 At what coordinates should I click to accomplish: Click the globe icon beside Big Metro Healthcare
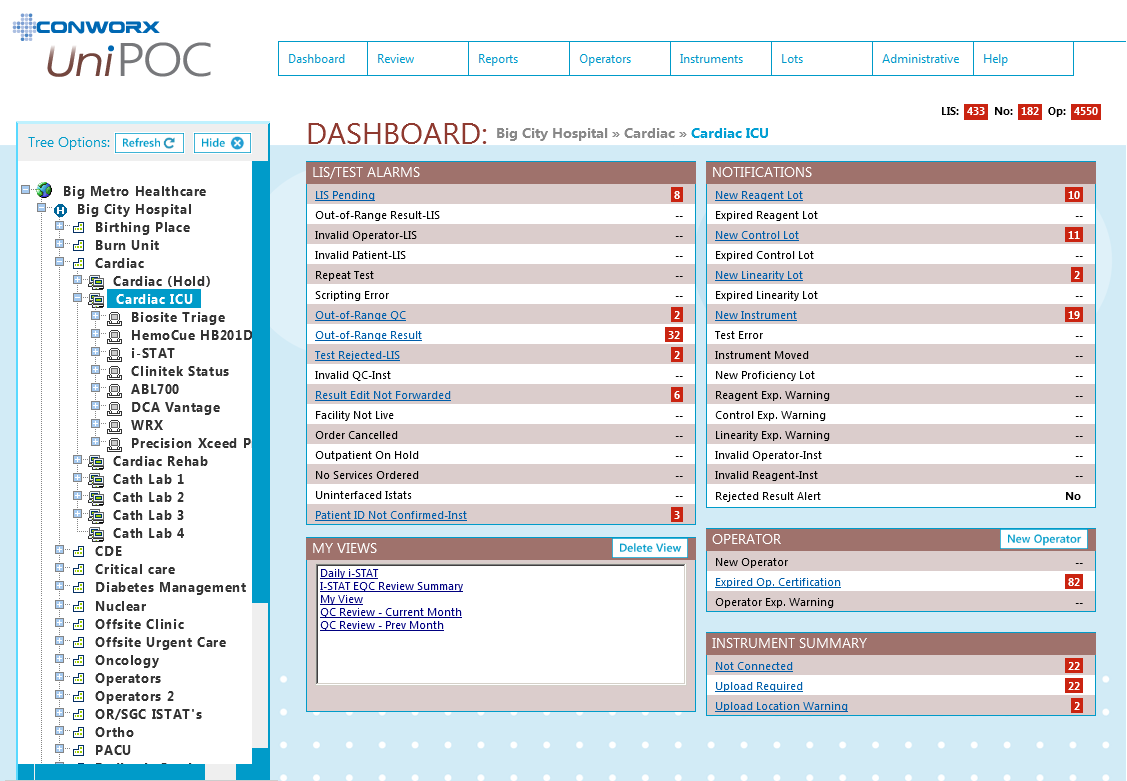point(44,190)
